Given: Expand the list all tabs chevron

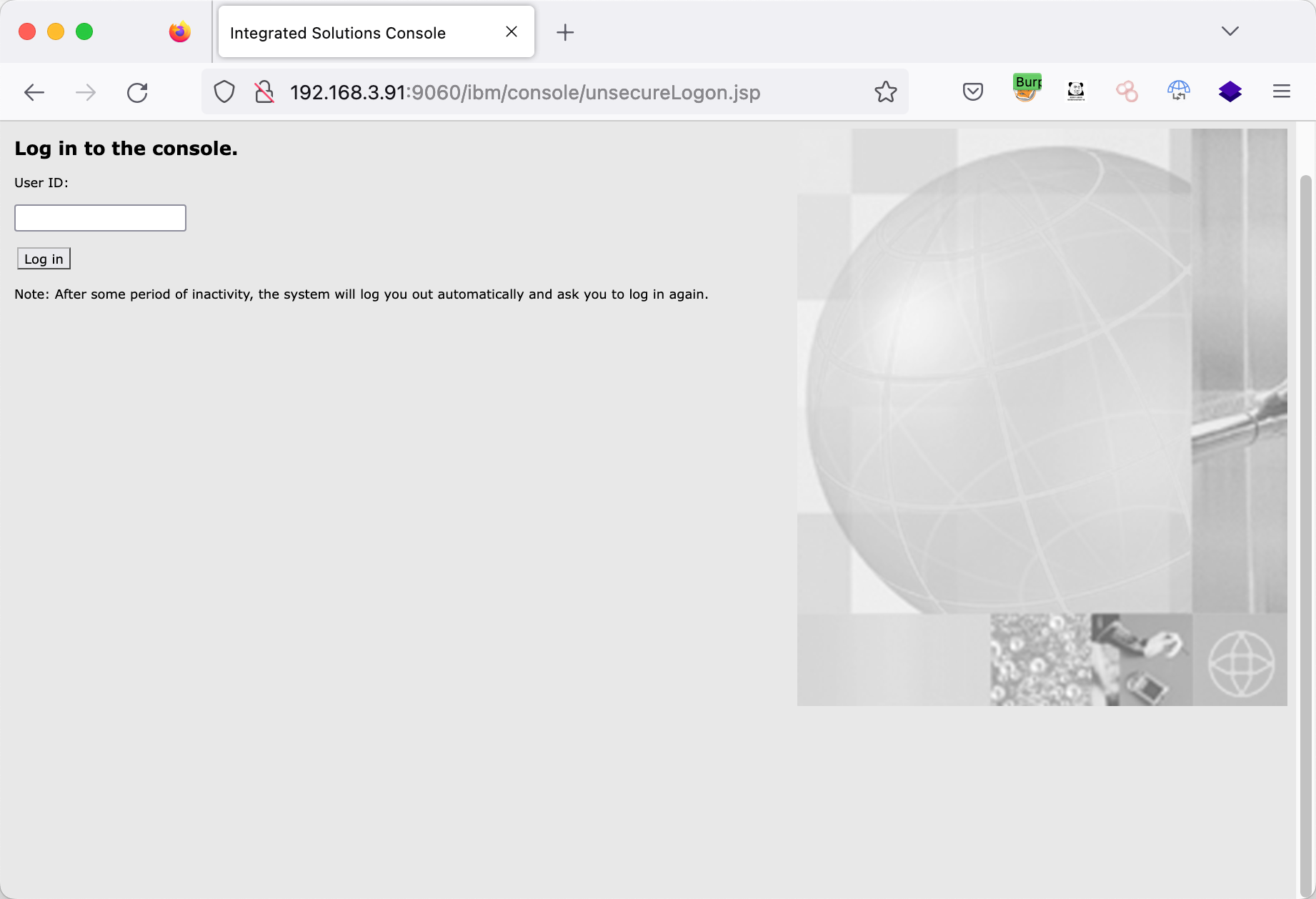Looking at the screenshot, I should coord(1230,31).
